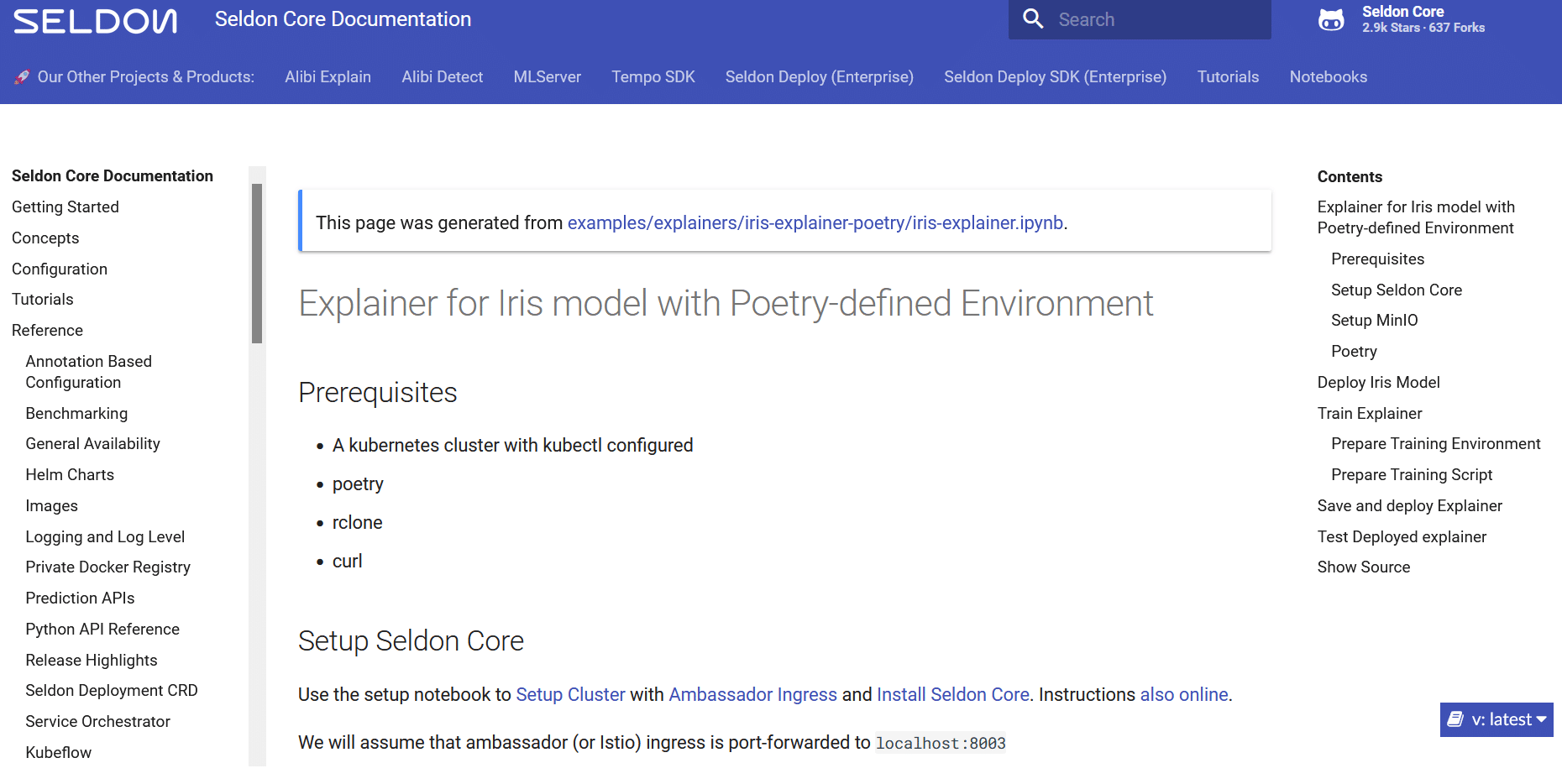1562x784 pixels.
Task: Follow the Ambassador Ingress link
Action: pyautogui.click(x=752, y=695)
